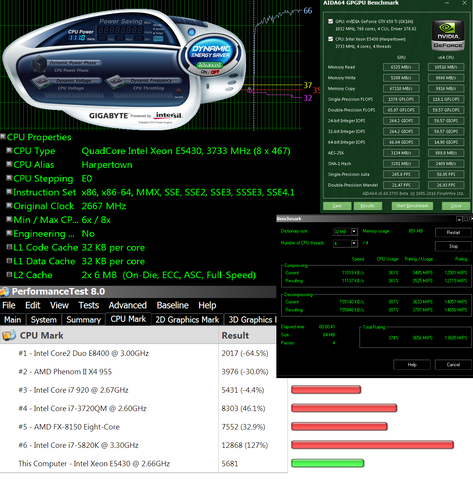This screenshot has width=473, height=480.
Task: Click the icon beside CPU Alias row
Action: point(9,164)
